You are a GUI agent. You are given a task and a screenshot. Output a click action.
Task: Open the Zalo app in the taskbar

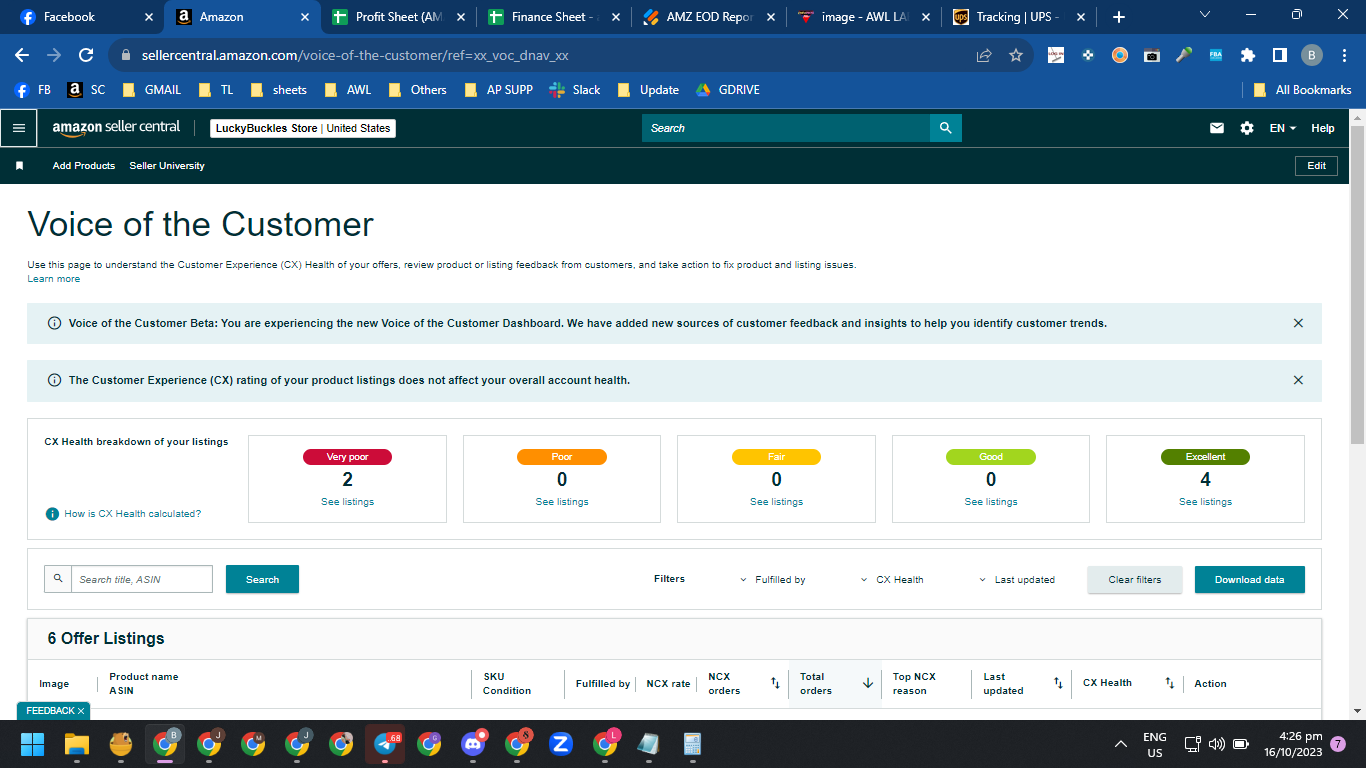point(561,744)
